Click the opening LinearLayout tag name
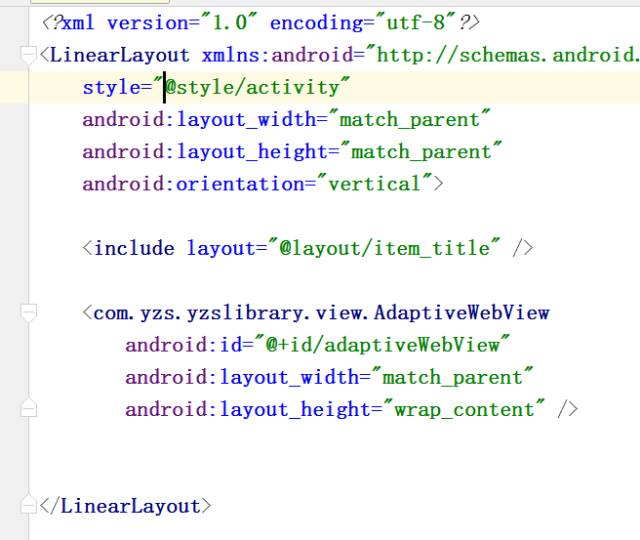 [120, 55]
